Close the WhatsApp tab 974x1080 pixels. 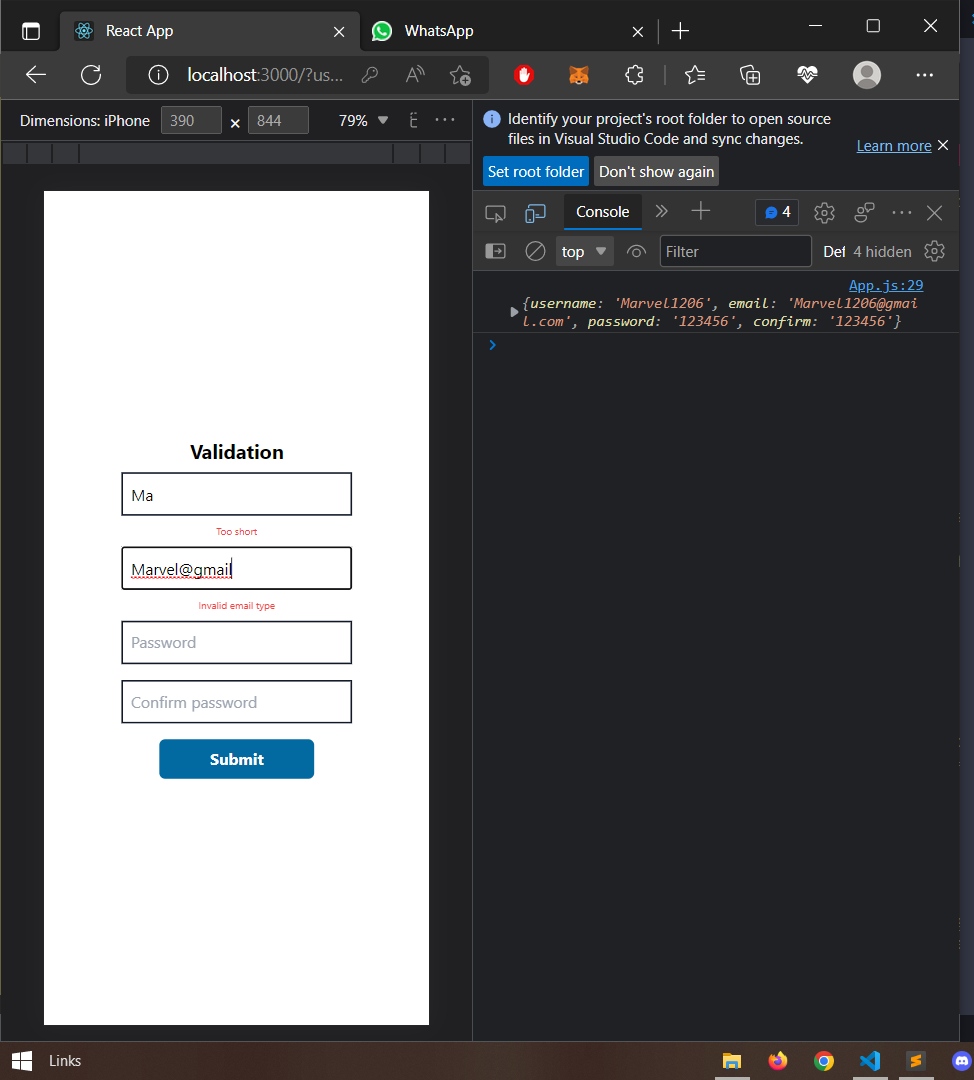638,32
